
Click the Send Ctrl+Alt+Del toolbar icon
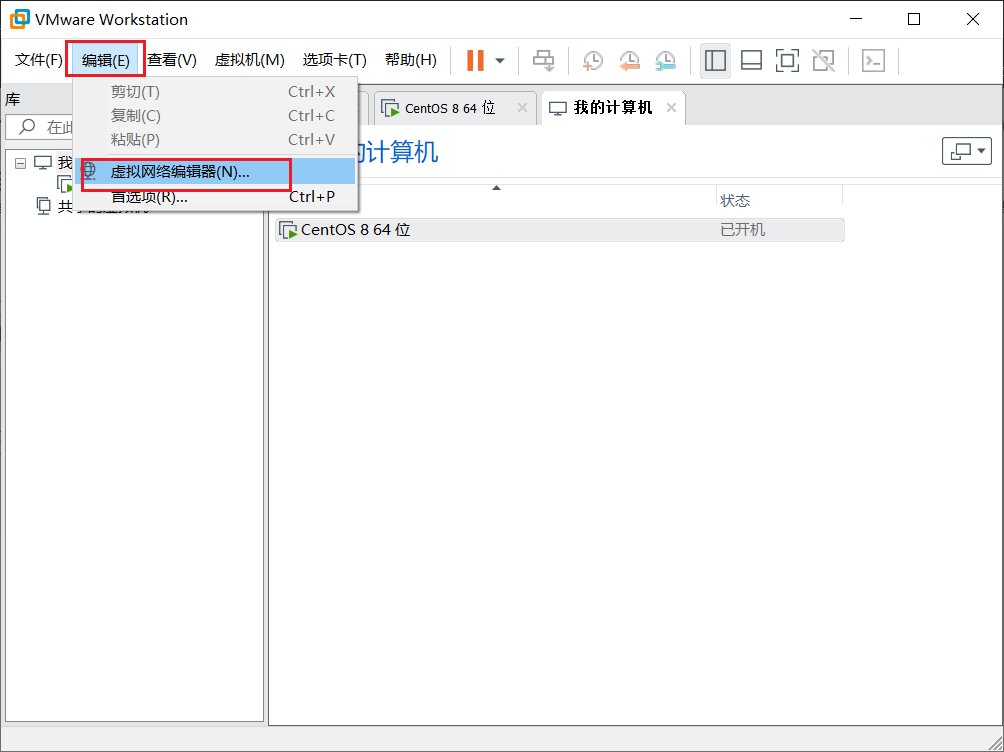544,61
